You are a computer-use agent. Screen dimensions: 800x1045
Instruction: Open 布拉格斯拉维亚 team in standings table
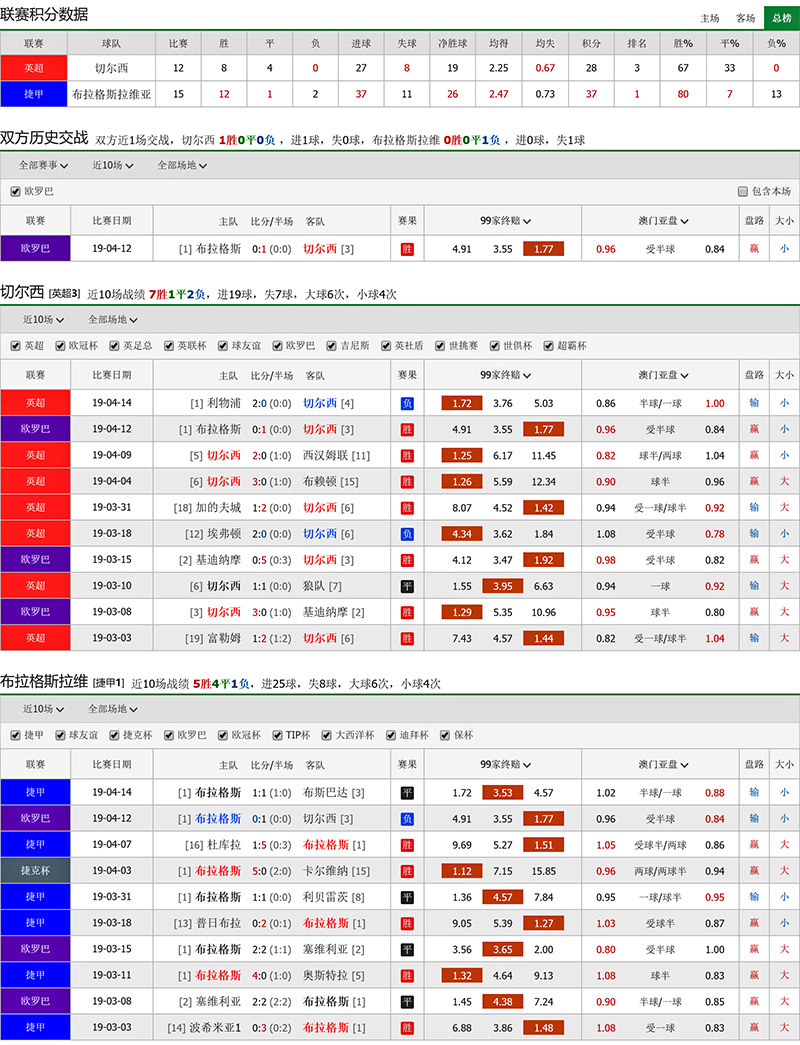tap(111, 94)
